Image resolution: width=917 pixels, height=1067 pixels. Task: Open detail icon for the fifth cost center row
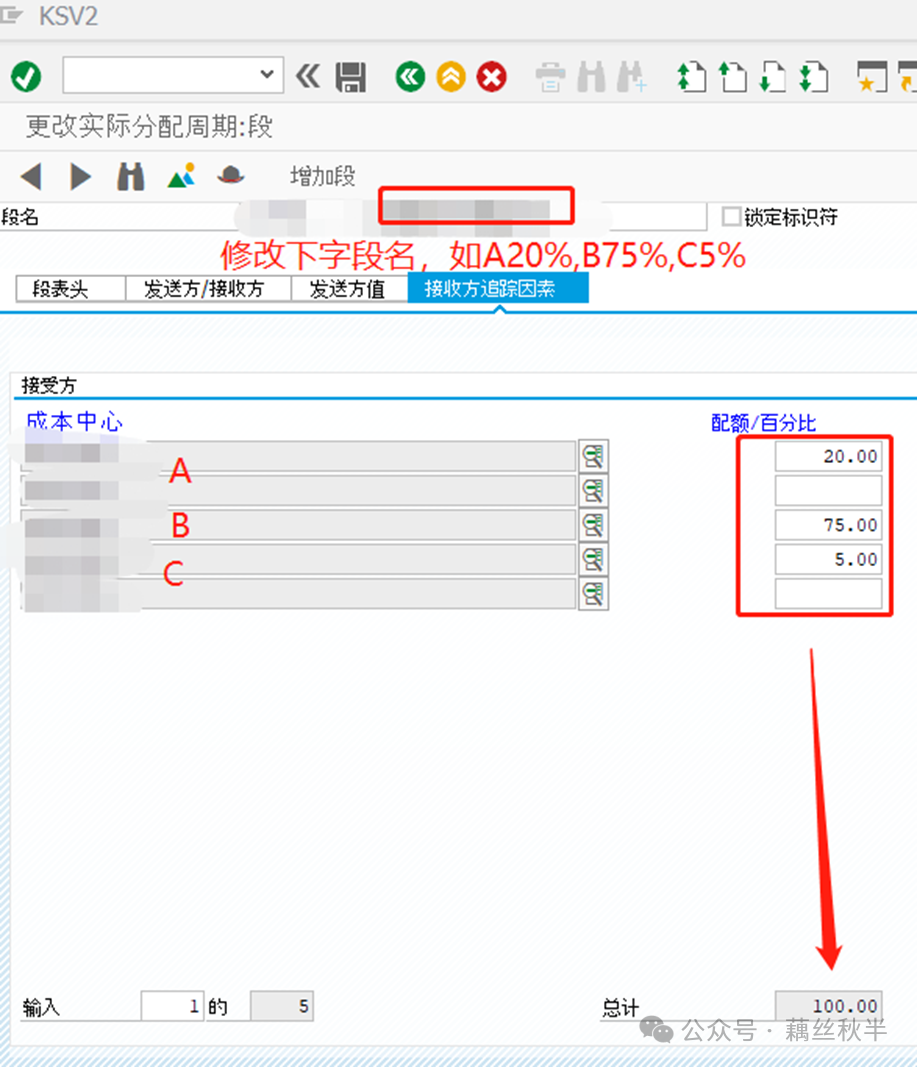click(593, 594)
